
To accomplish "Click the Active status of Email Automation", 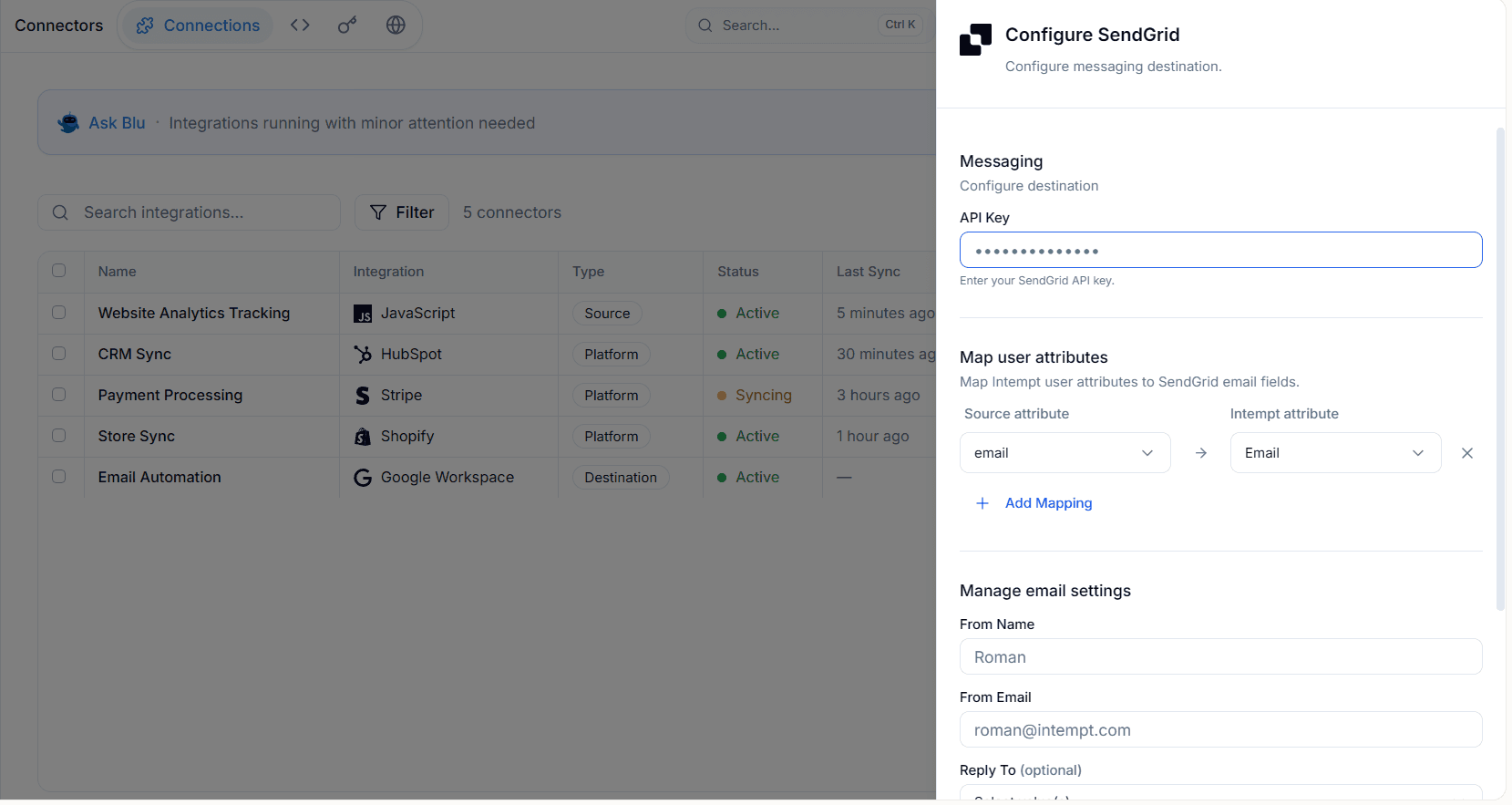I will tap(748, 477).
